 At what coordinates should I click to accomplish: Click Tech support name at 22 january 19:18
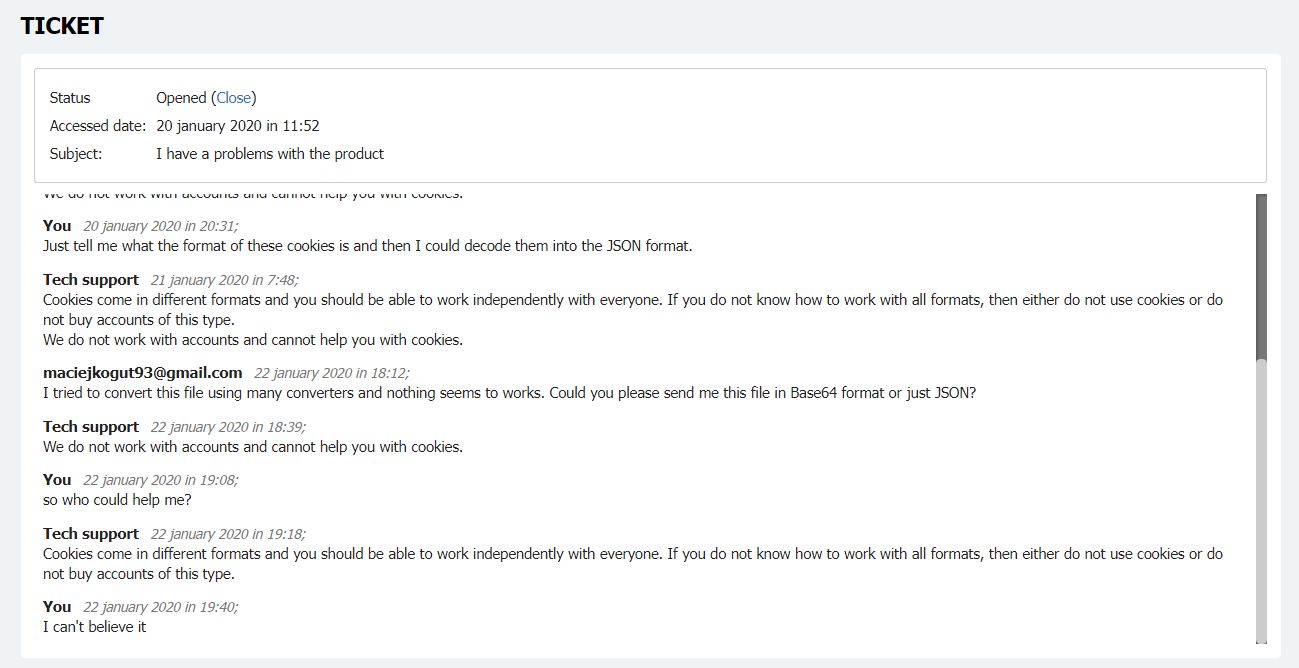click(x=91, y=534)
